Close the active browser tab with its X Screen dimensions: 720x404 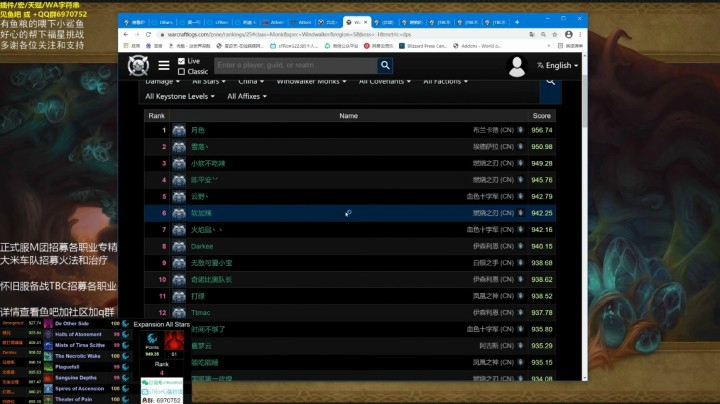click(x=366, y=22)
